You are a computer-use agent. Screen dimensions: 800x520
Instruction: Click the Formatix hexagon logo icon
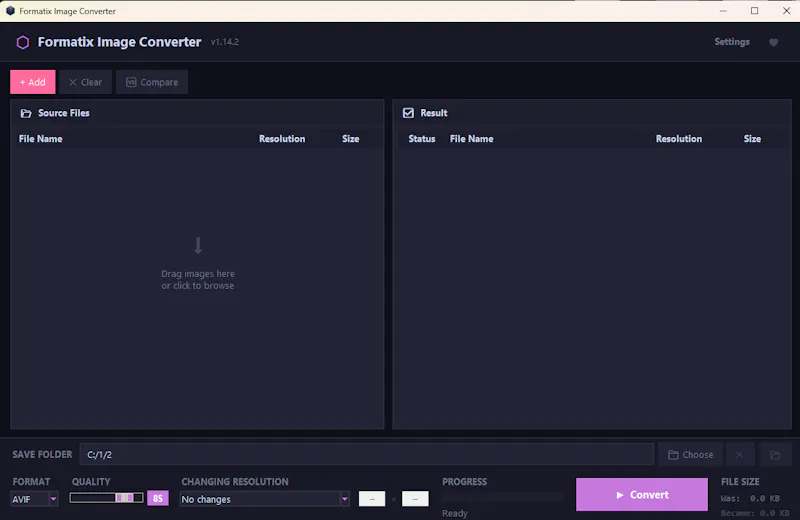[22, 42]
